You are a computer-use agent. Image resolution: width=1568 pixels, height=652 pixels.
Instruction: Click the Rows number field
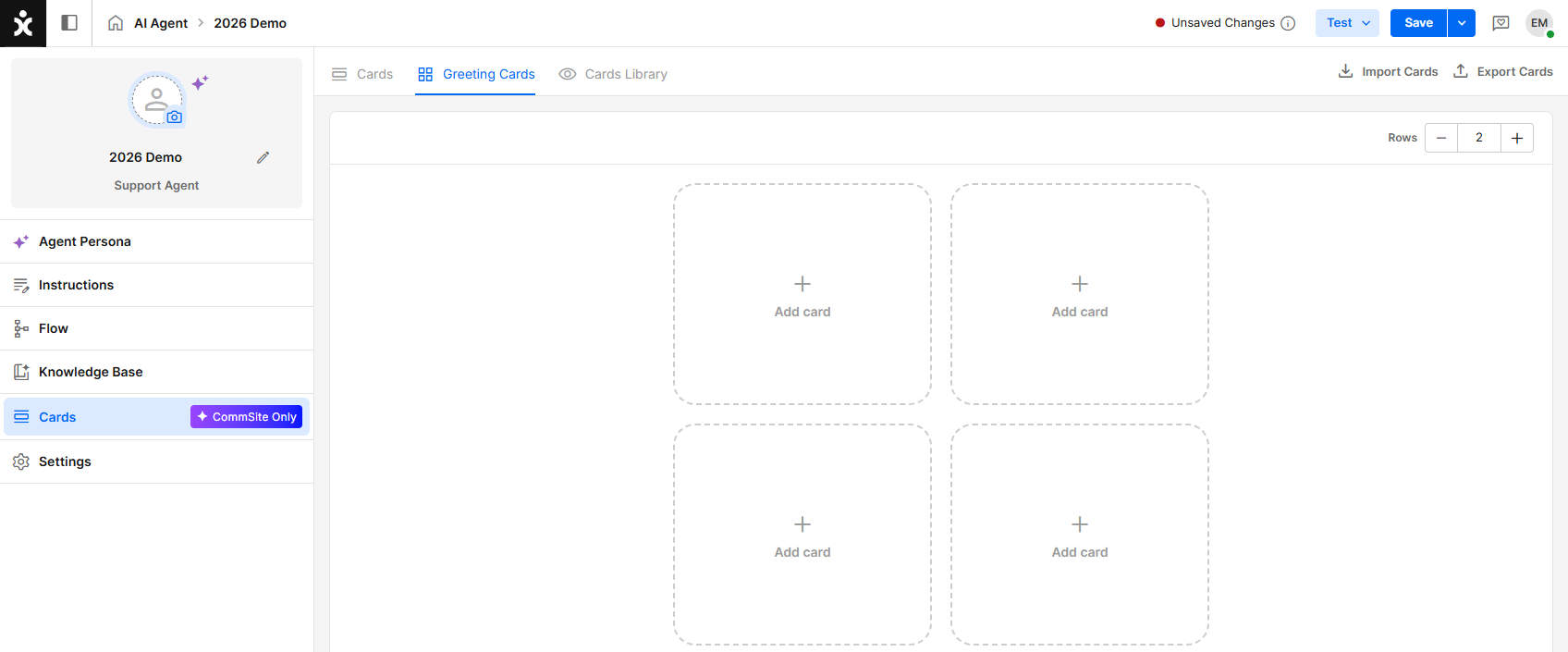pos(1479,138)
